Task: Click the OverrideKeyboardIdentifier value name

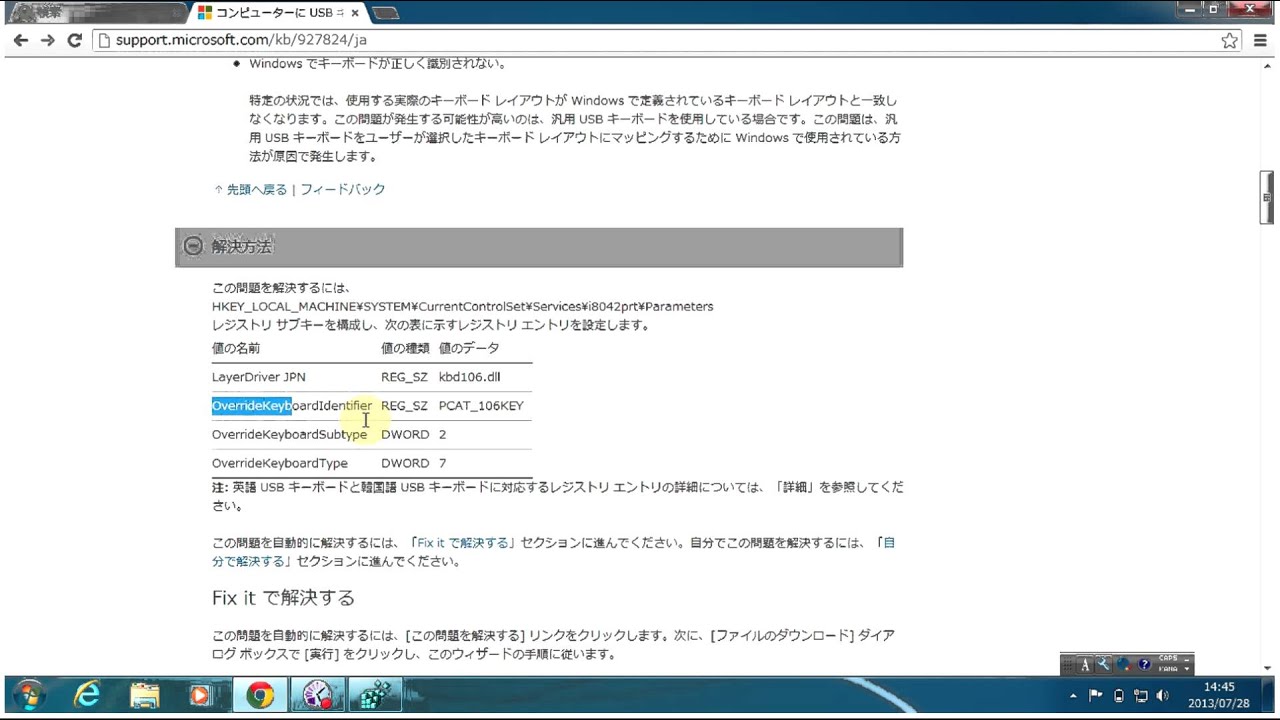Action: 292,406
